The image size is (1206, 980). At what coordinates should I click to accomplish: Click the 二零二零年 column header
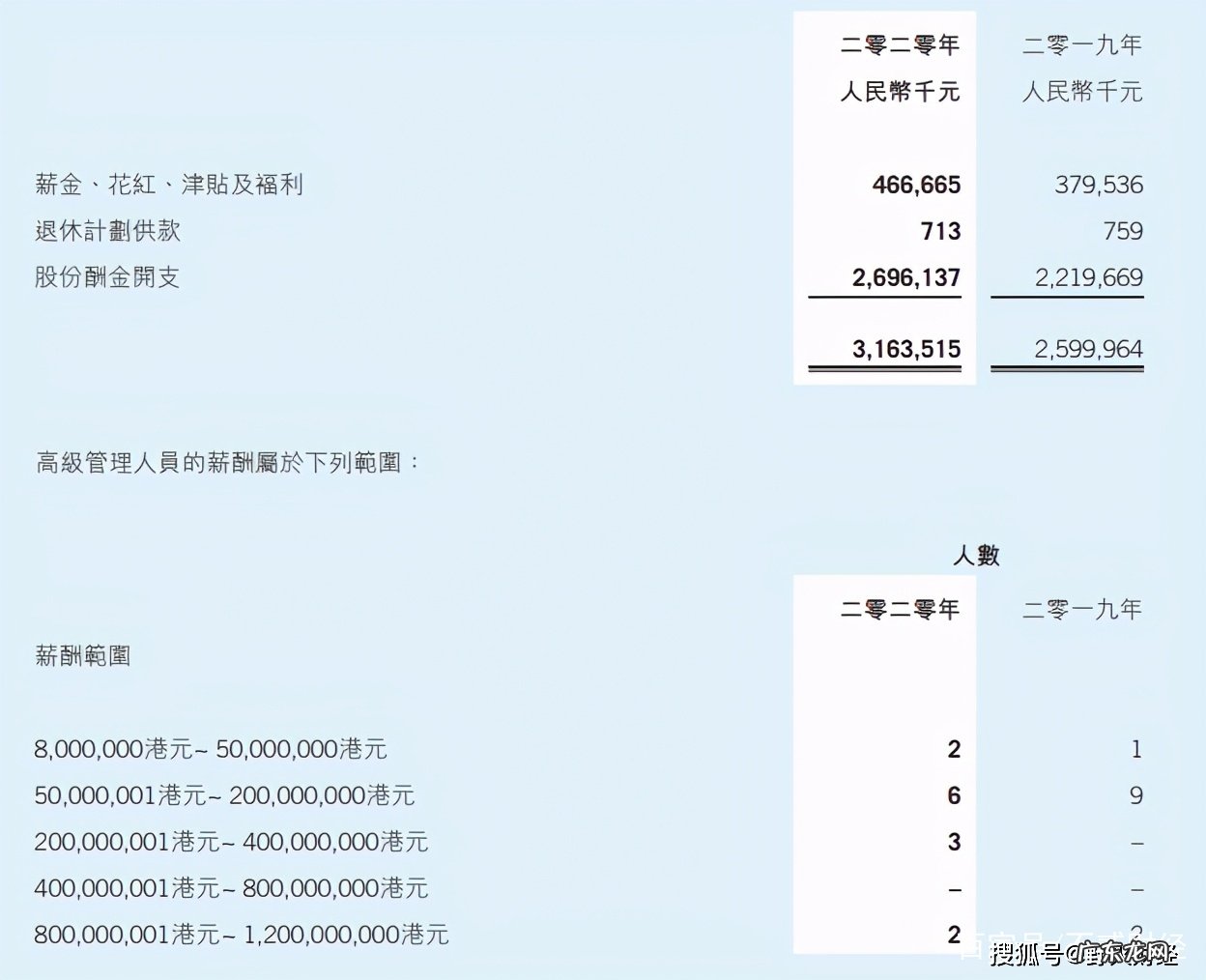click(898, 44)
